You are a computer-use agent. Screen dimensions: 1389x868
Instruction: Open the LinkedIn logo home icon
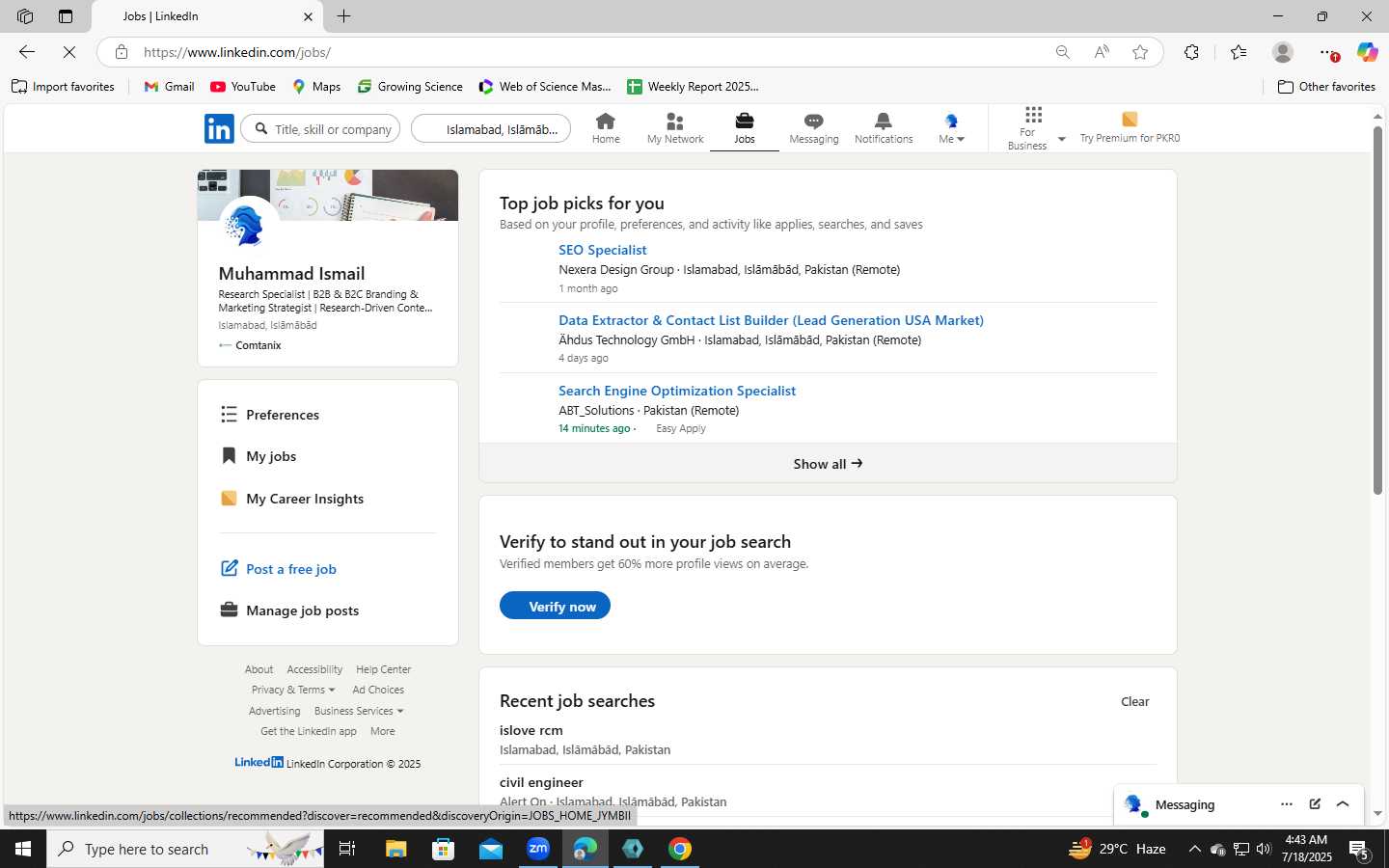tap(219, 128)
